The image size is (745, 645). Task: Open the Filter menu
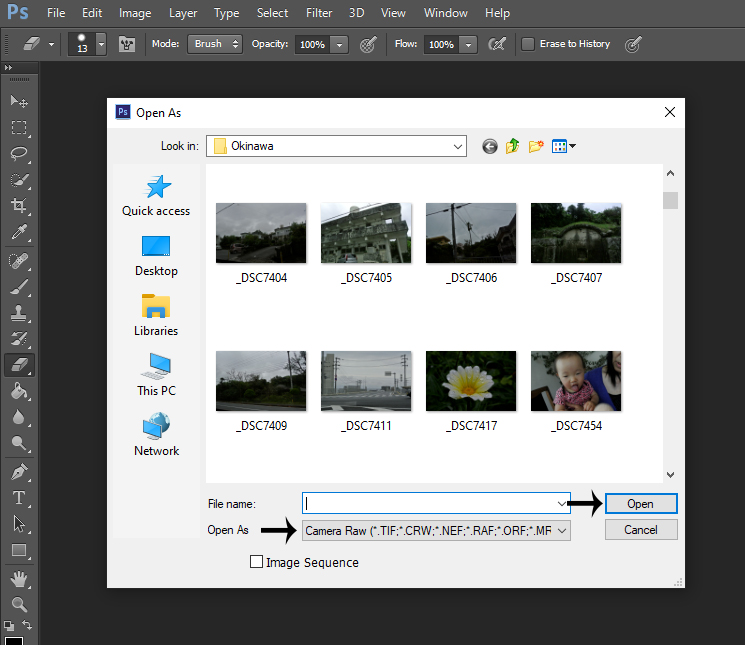319,13
